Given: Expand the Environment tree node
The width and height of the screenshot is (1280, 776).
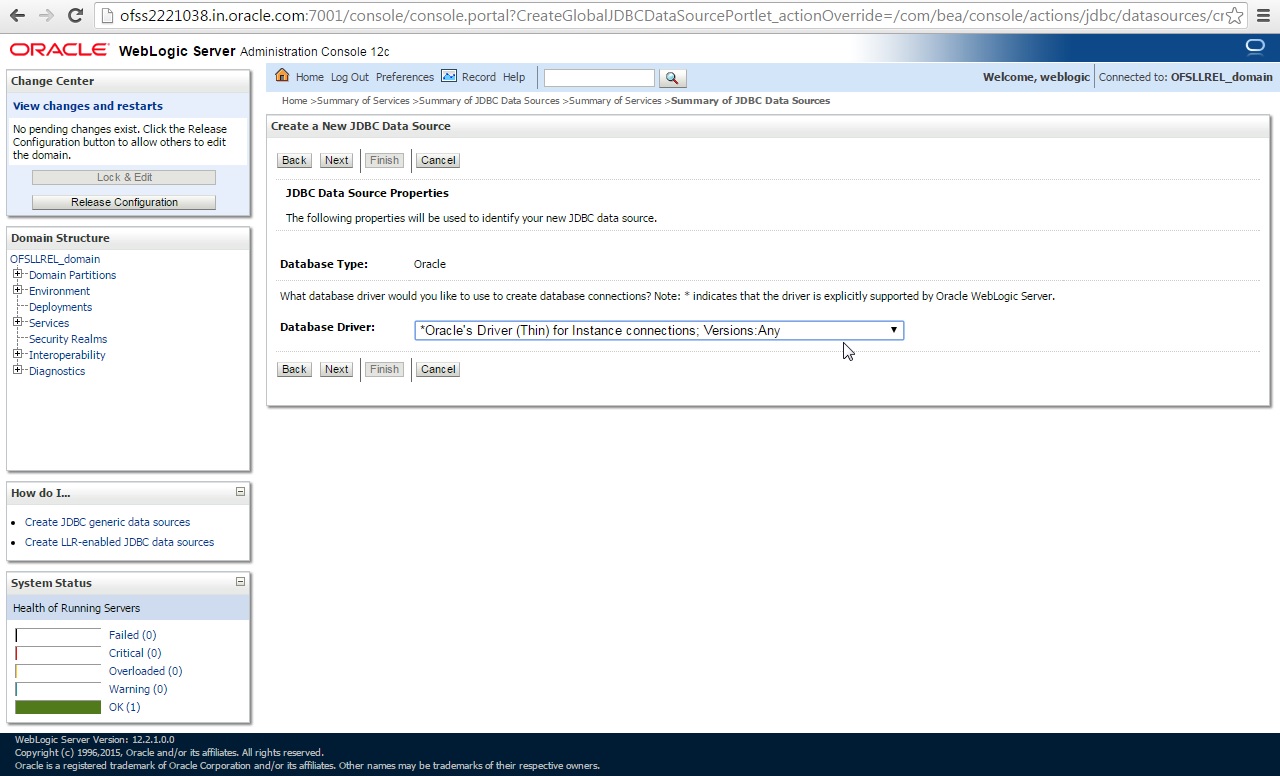Looking at the screenshot, I should pyautogui.click(x=18, y=290).
